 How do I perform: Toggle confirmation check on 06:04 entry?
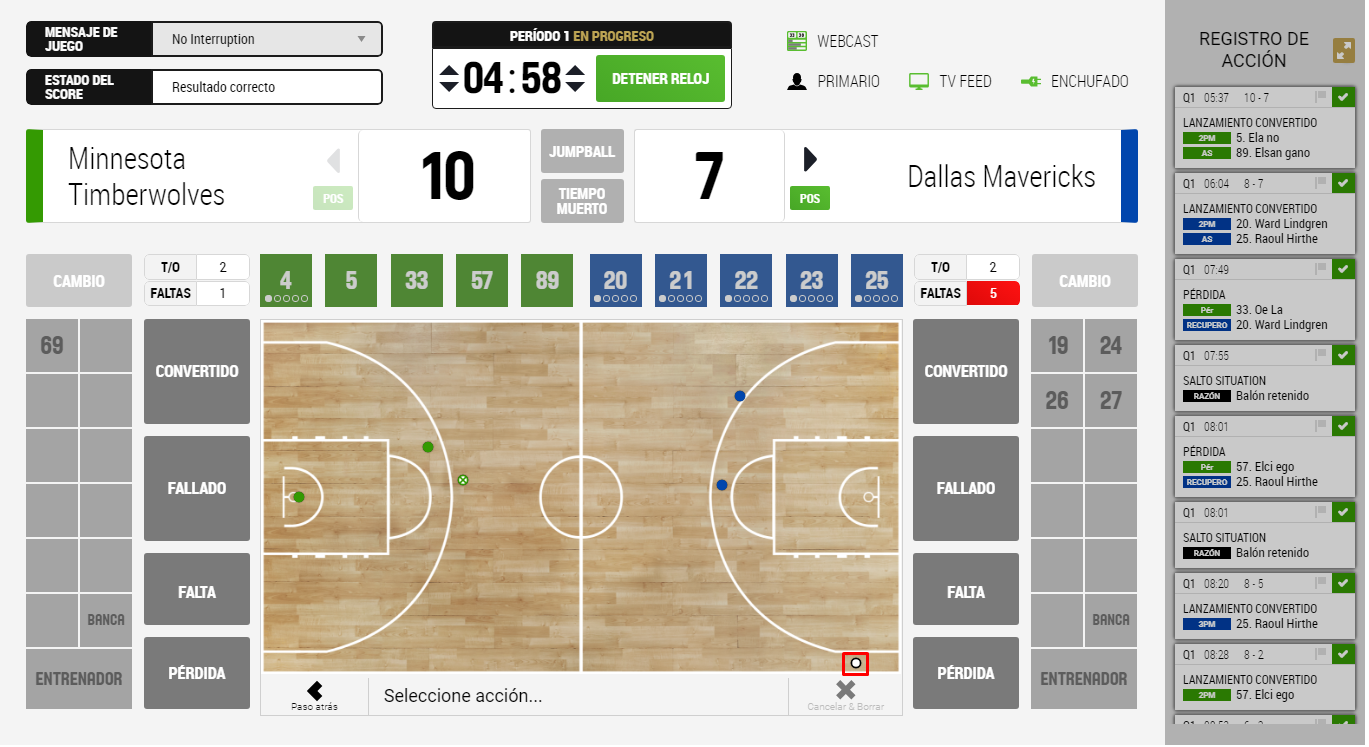(x=1343, y=184)
